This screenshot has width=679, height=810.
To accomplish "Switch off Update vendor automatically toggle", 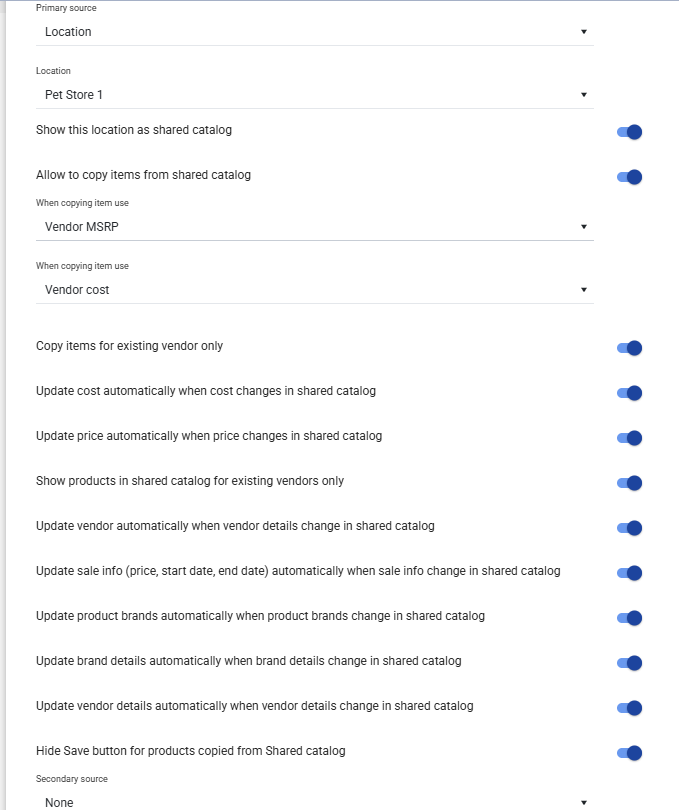I will pos(629,528).
